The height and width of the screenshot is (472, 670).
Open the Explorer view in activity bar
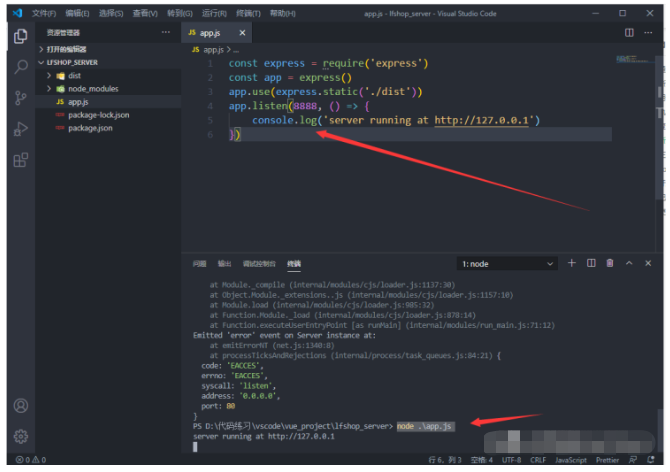21,36
